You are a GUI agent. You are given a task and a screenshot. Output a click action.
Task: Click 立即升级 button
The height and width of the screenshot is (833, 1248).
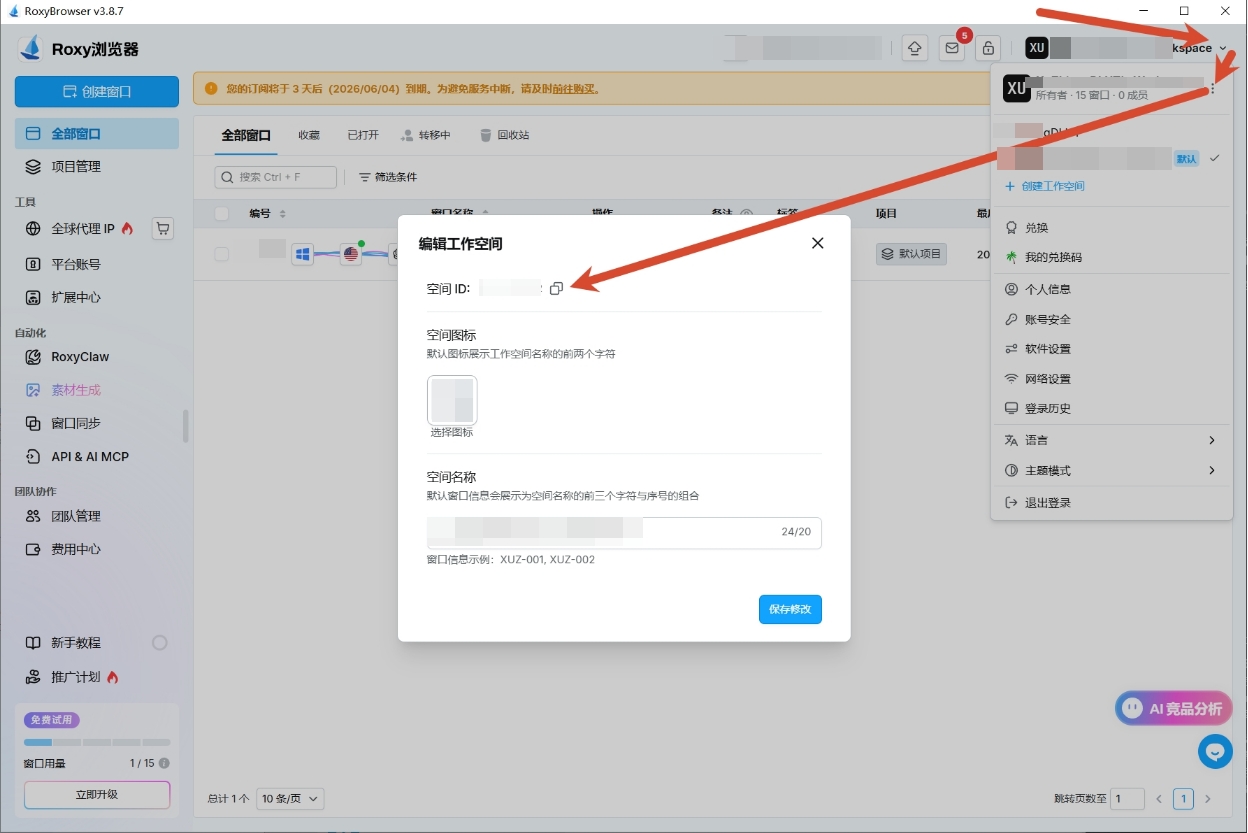97,795
